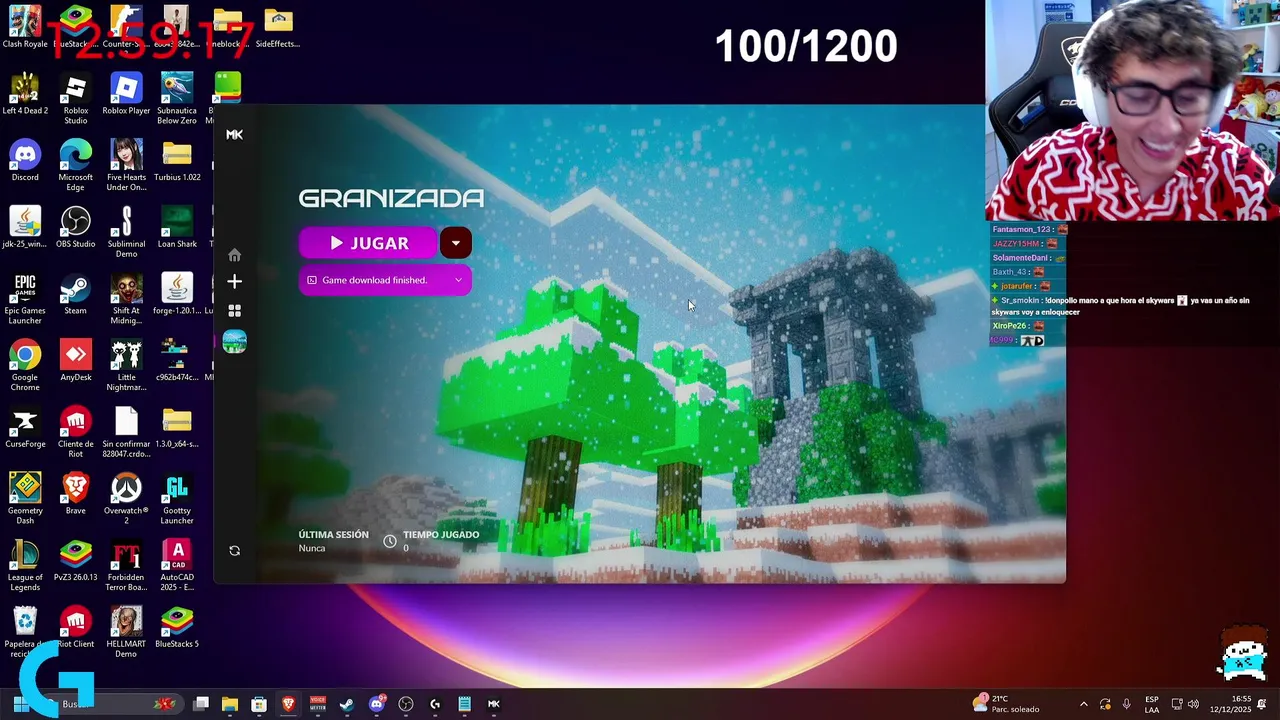Image resolution: width=1280 pixels, height=720 pixels.
Task: Open SideEffects folder on desktop
Action: (x=278, y=27)
